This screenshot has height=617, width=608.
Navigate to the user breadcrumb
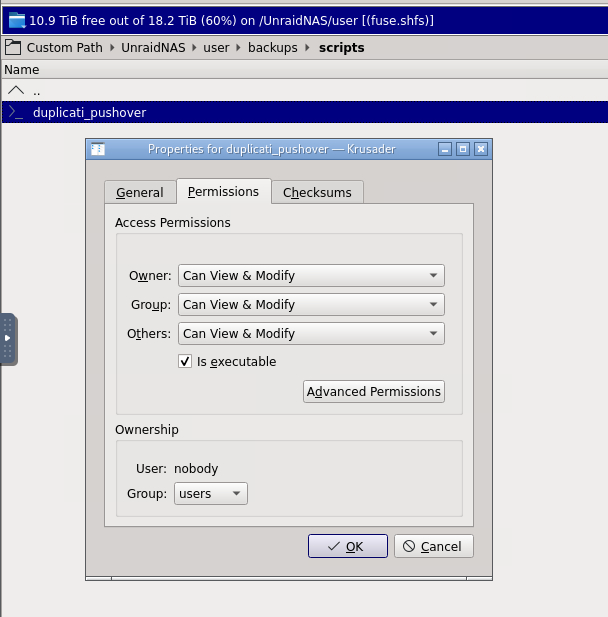216,48
